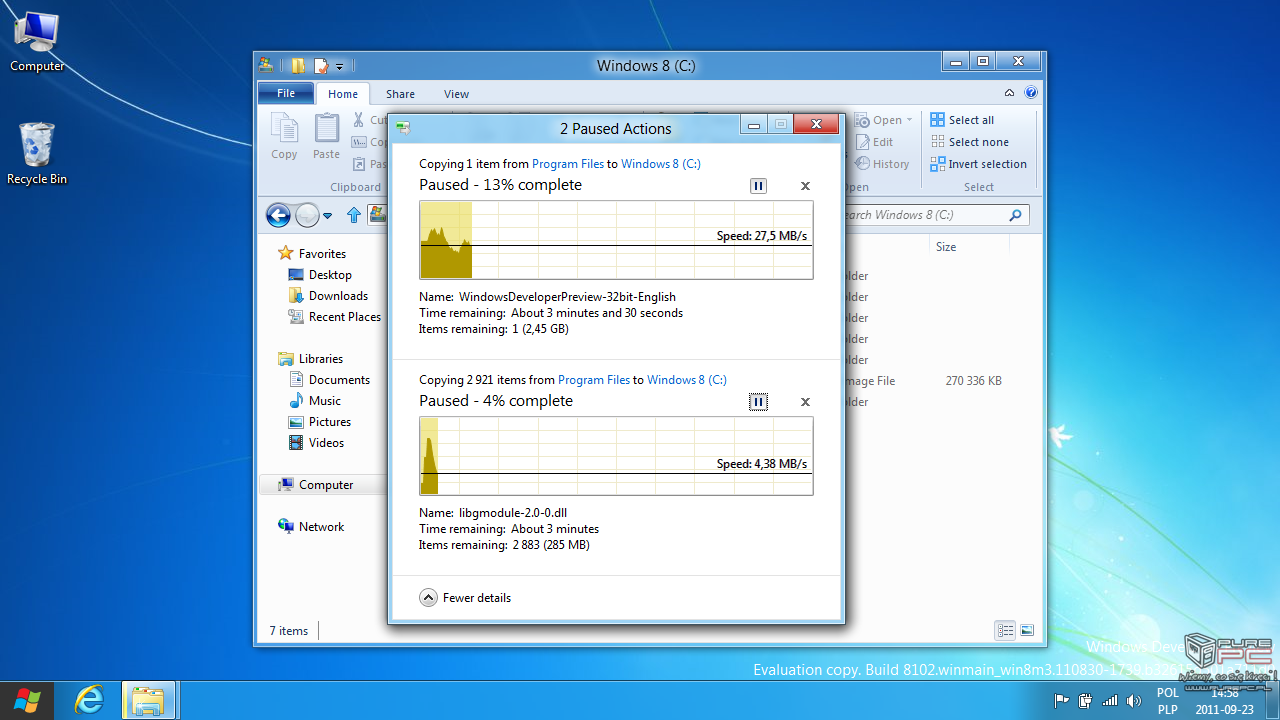Click the Explorer Forward arrow
The width and height of the screenshot is (1280, 720).
[x=307, y=215]
